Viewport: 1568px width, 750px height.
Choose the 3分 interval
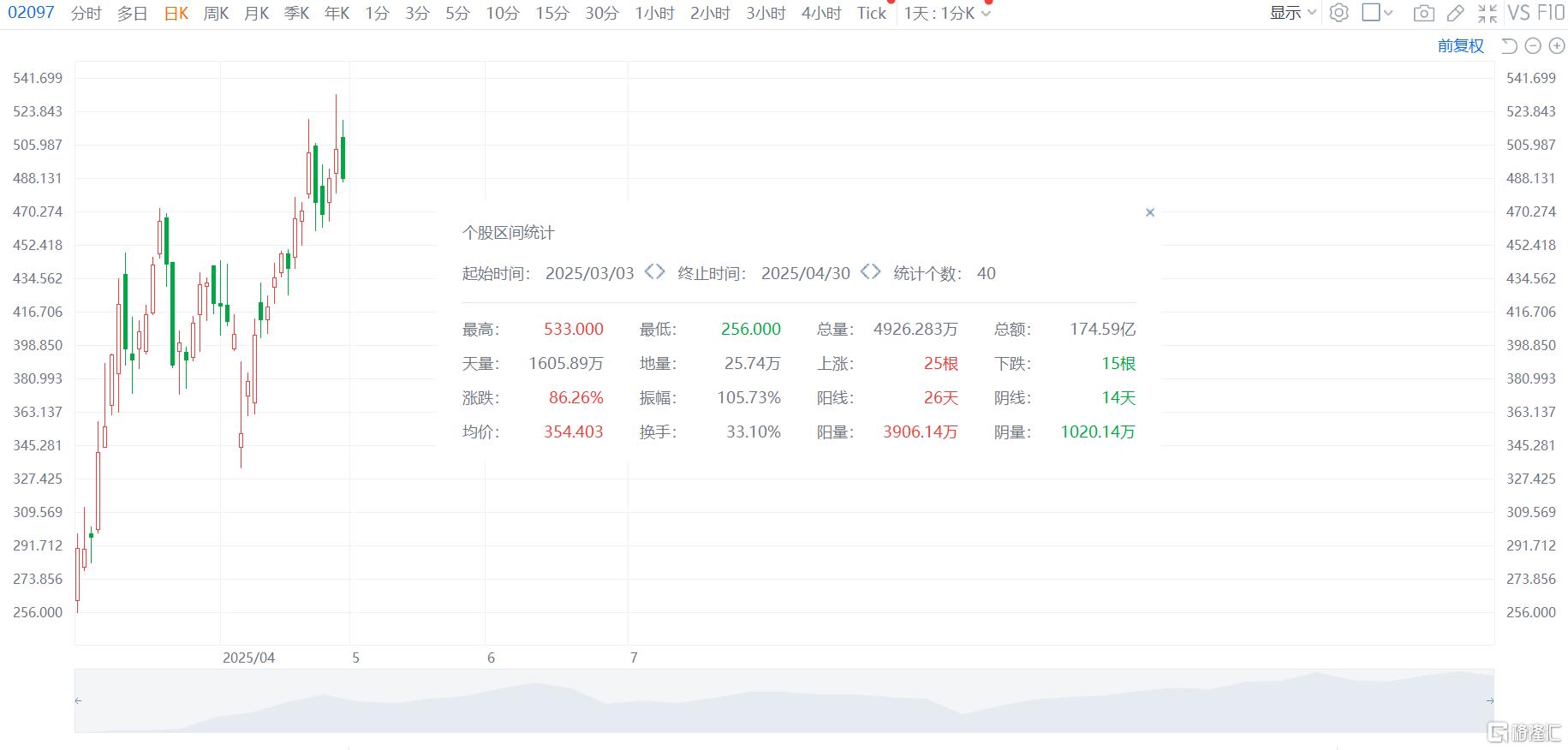click(x=417, y=13)
